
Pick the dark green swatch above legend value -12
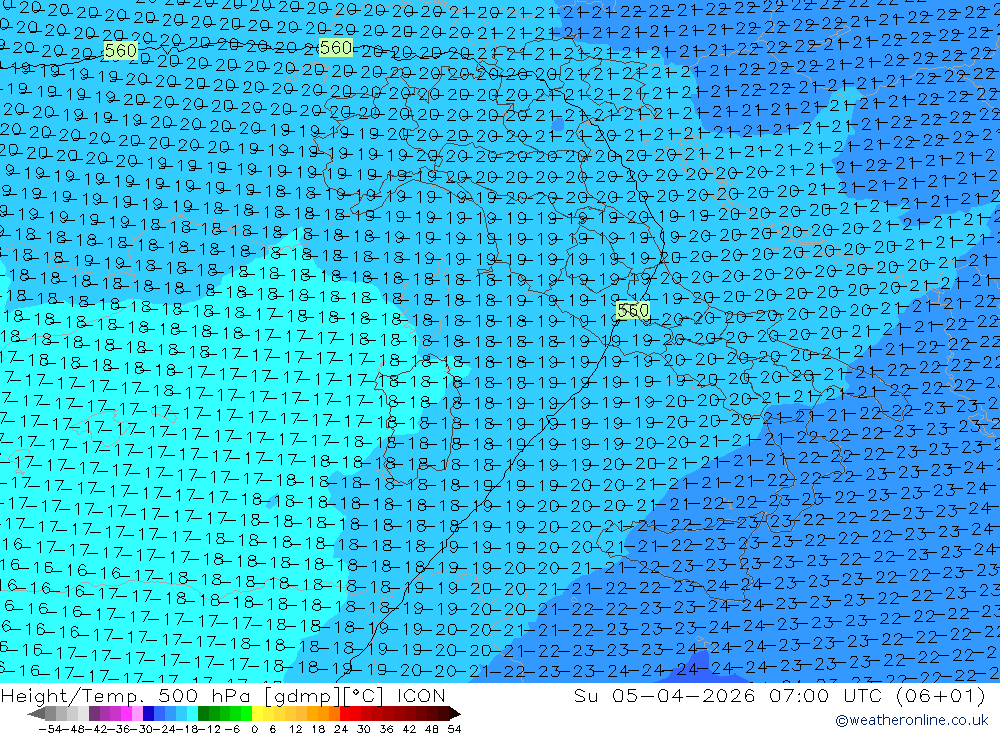[203, 713]
